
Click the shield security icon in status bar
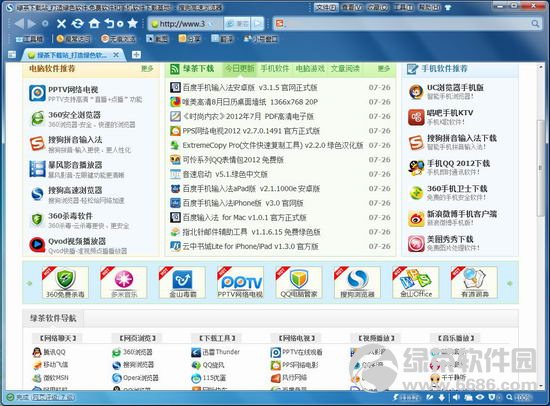[x=492, y=397]
